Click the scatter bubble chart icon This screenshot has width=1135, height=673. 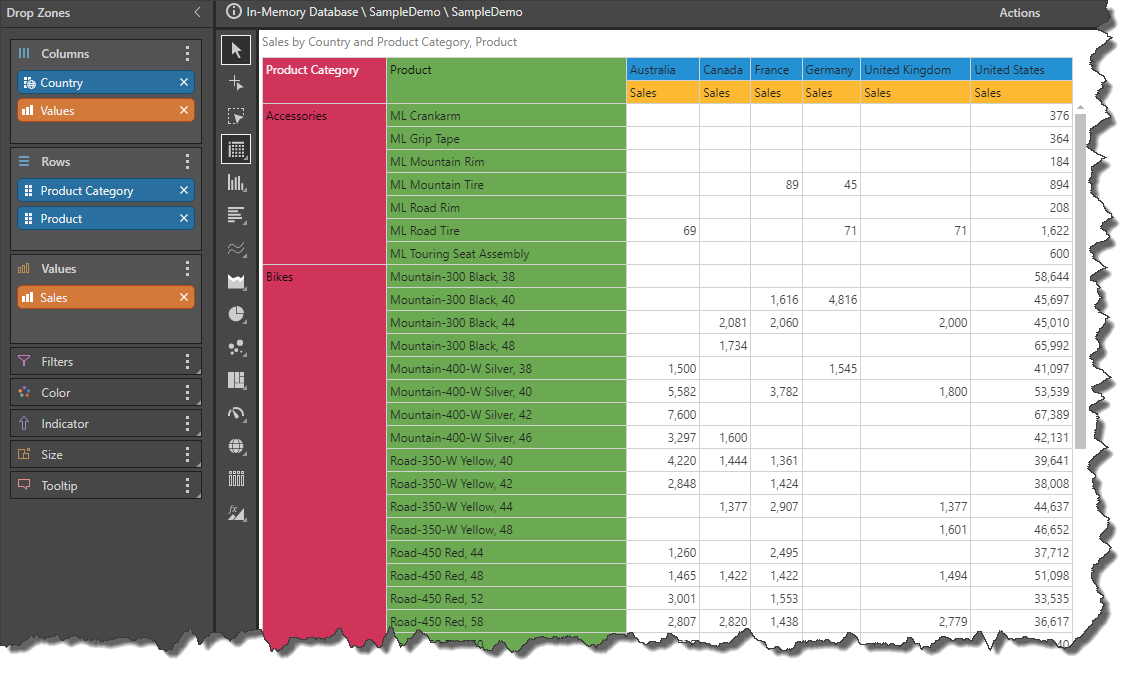point(236,347)
